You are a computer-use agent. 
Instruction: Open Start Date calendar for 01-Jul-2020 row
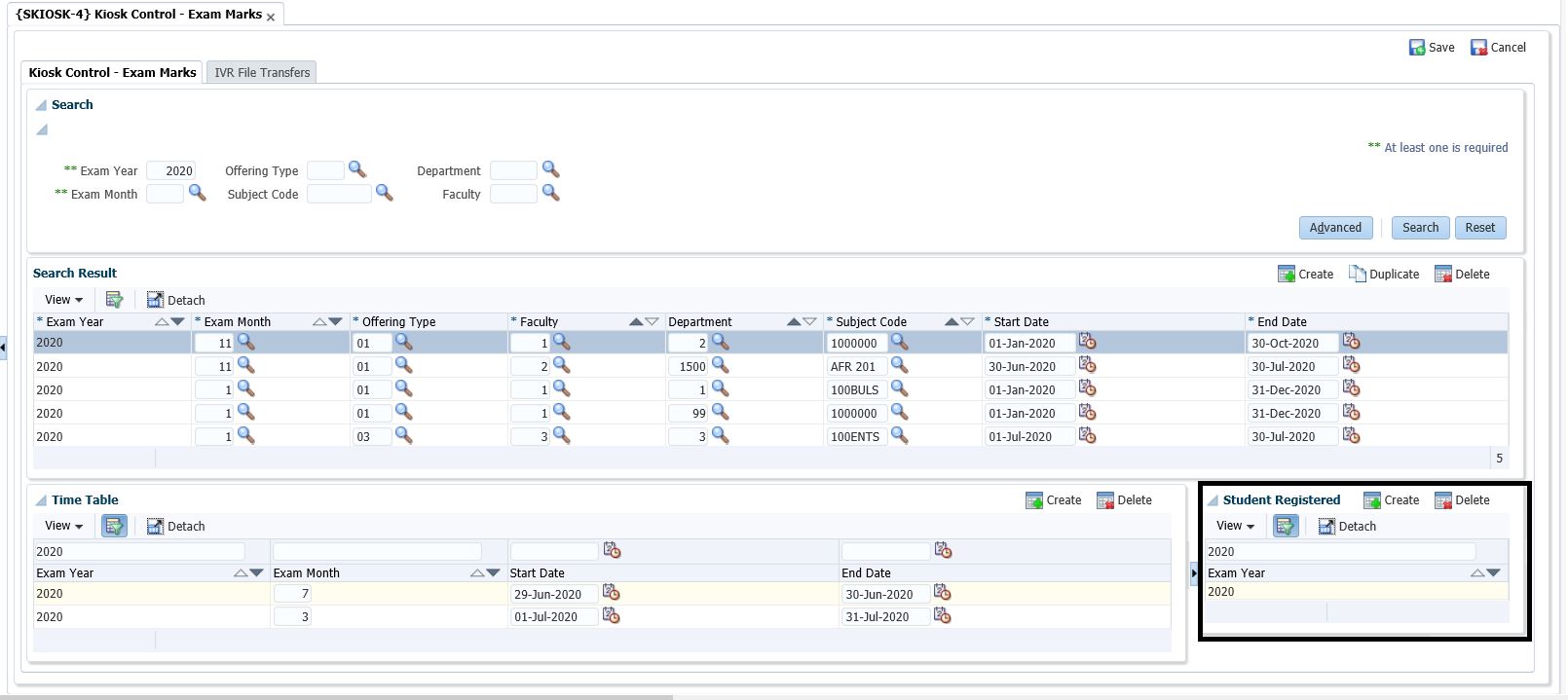[1087, 435]
